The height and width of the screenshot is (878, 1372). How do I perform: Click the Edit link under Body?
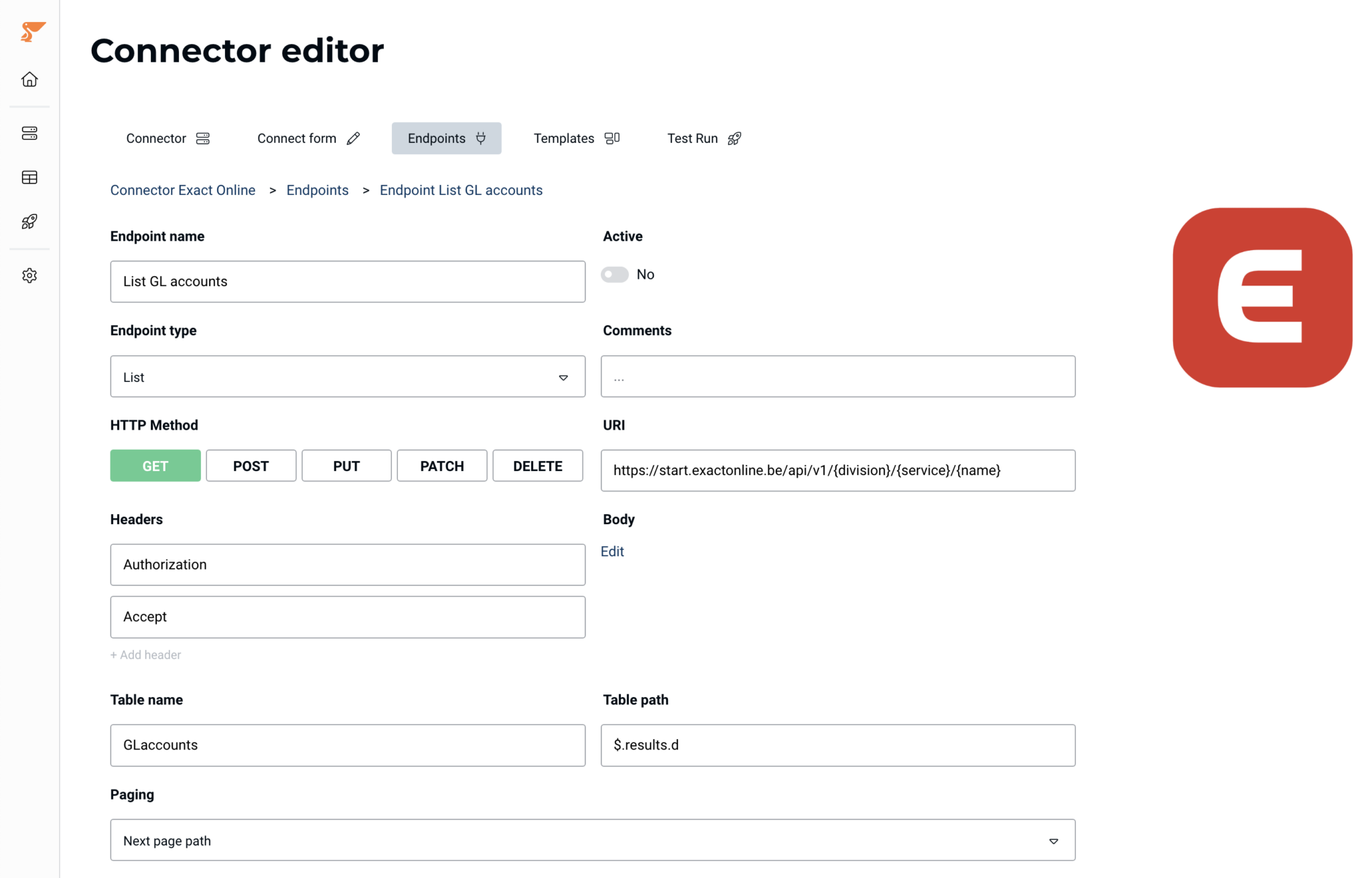click(x=612, y=551)
